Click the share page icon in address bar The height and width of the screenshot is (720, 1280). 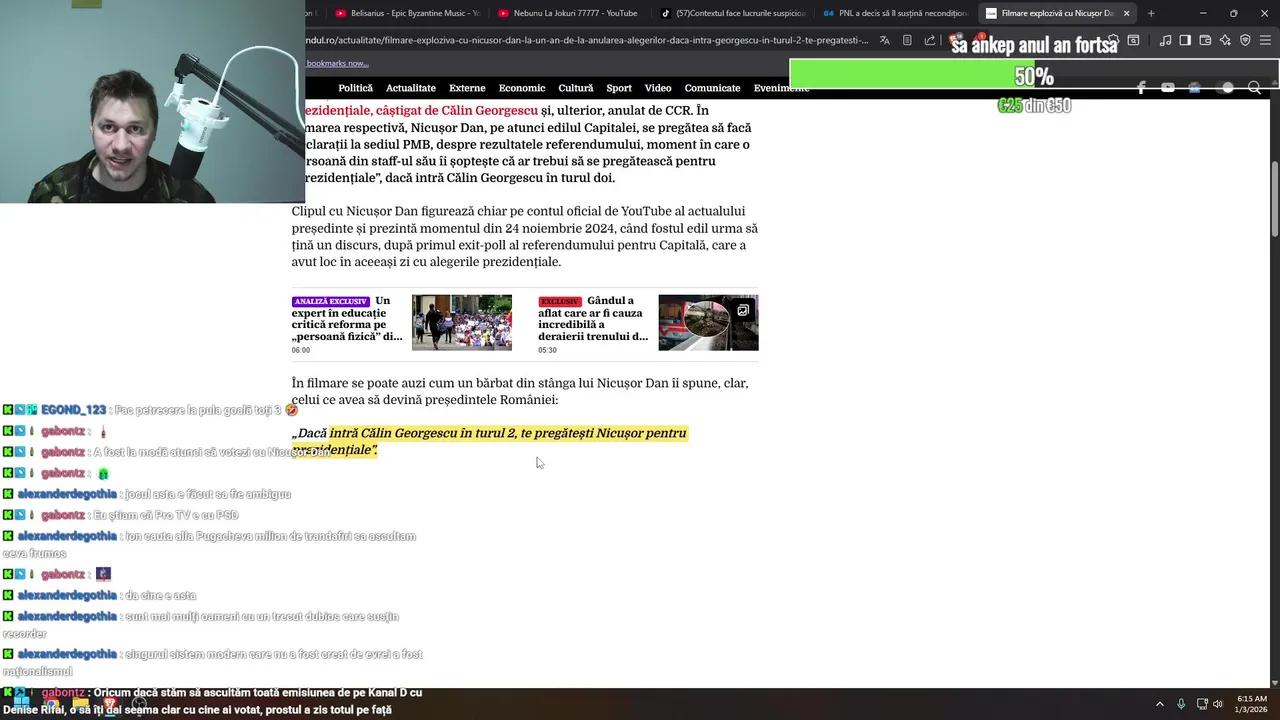point(930,41)
